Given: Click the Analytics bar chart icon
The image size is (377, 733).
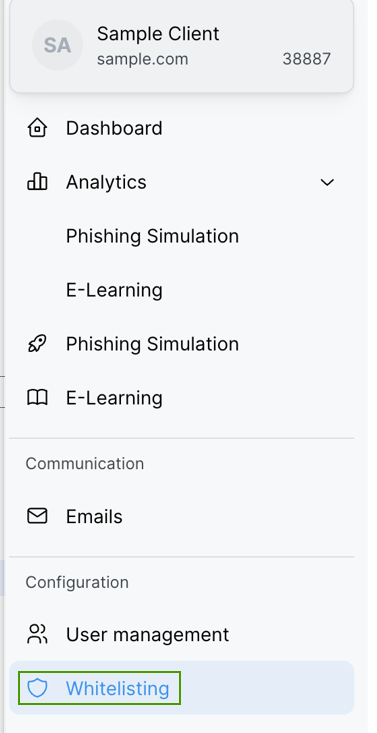Looking at the screenshot, I should [x=37, y=182].
